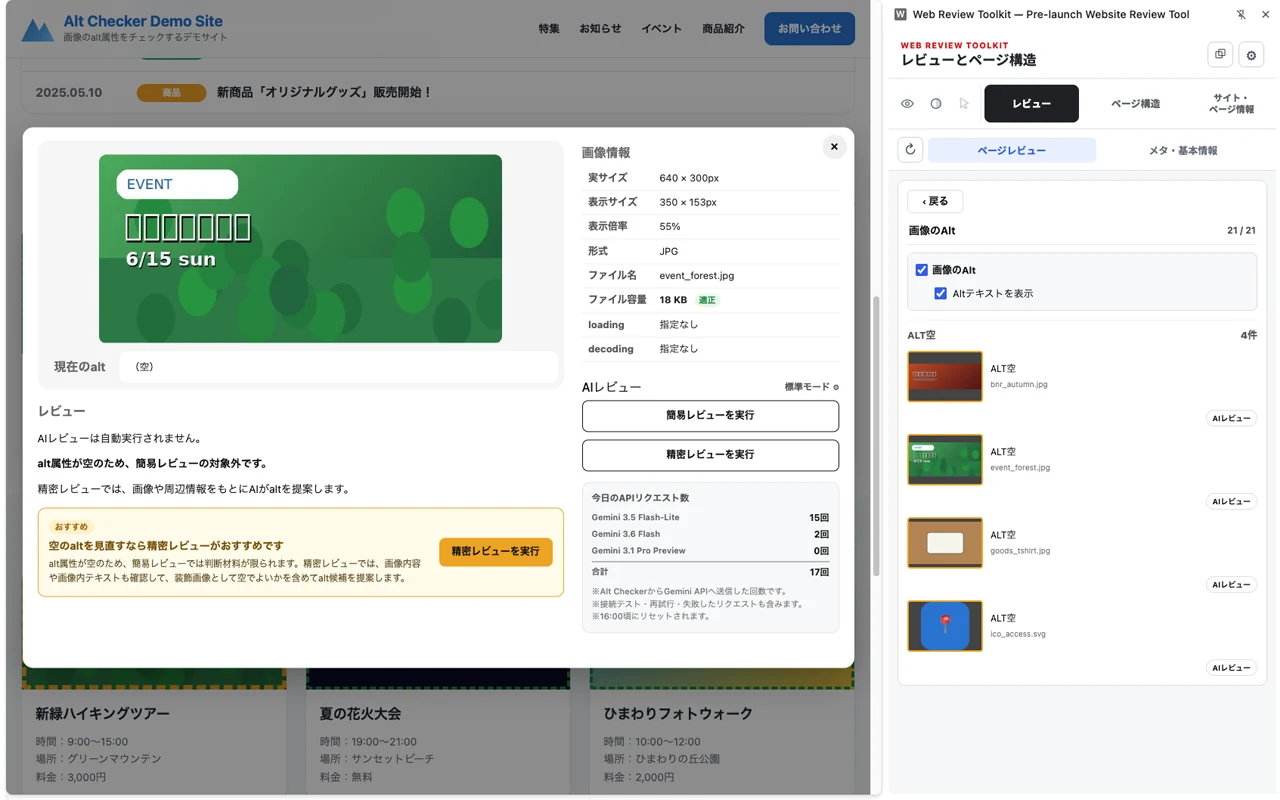Viewport: 1280px width, 800px height.
Task: Open the toolkit settings gear
Action: [1251, 55]
